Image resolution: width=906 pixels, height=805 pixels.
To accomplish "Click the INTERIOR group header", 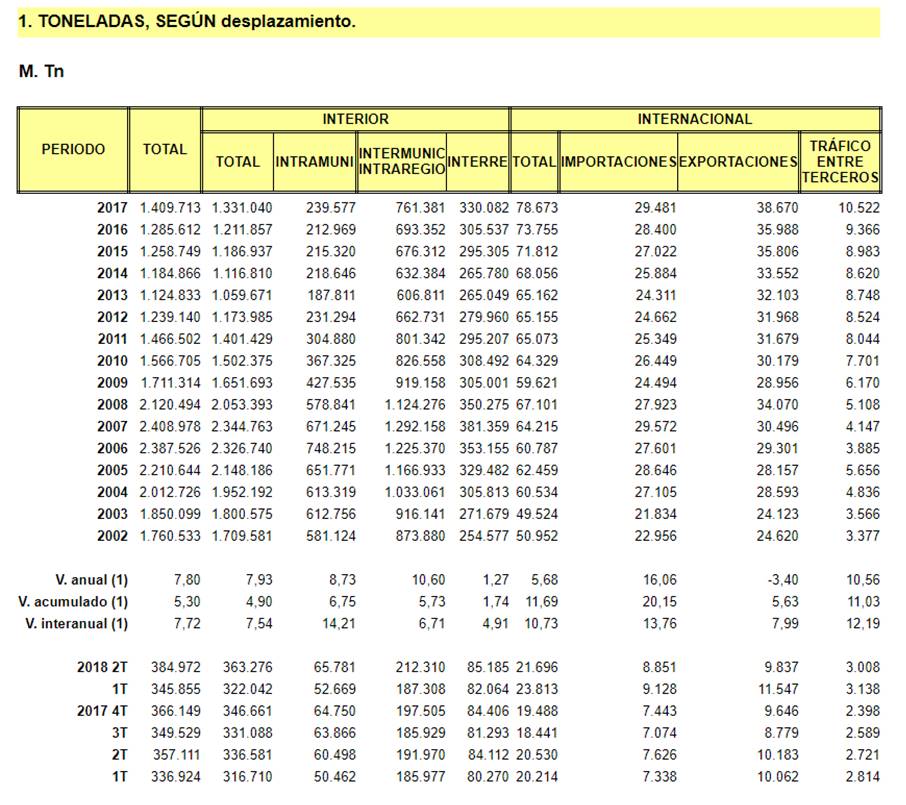I will [355, 119].
